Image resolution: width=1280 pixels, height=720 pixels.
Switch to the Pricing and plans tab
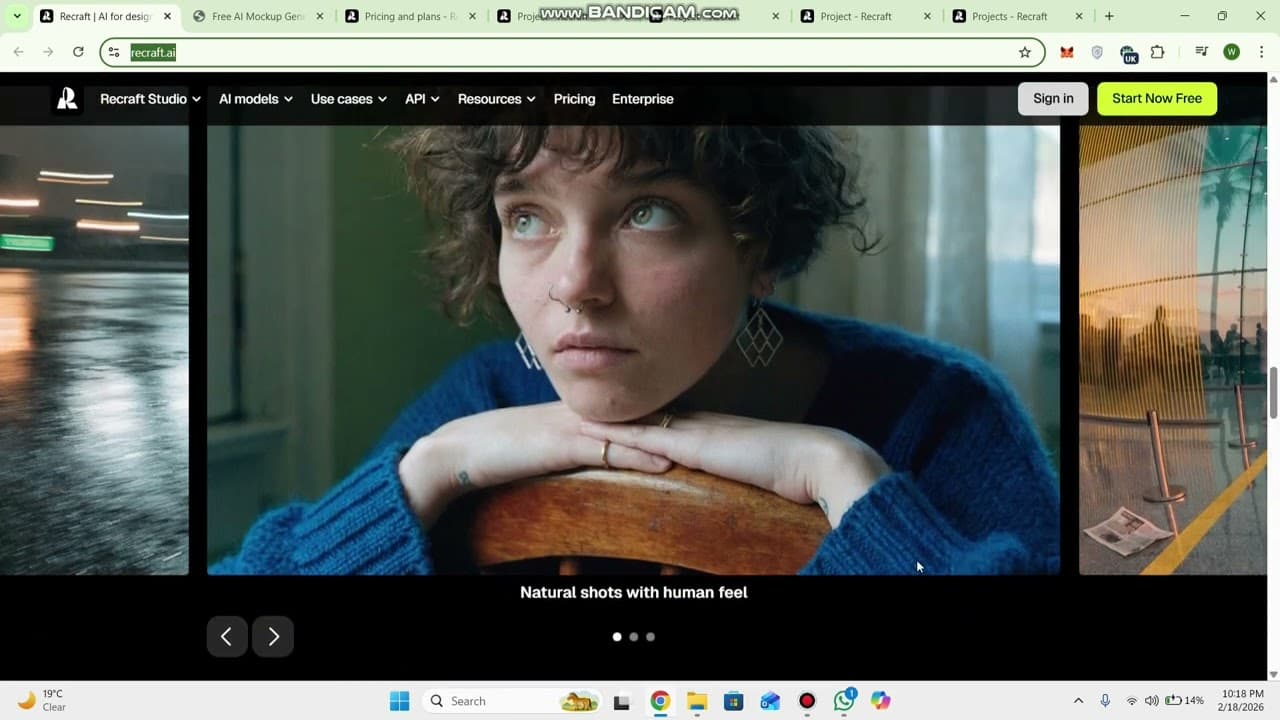click(x=410, y=16)
